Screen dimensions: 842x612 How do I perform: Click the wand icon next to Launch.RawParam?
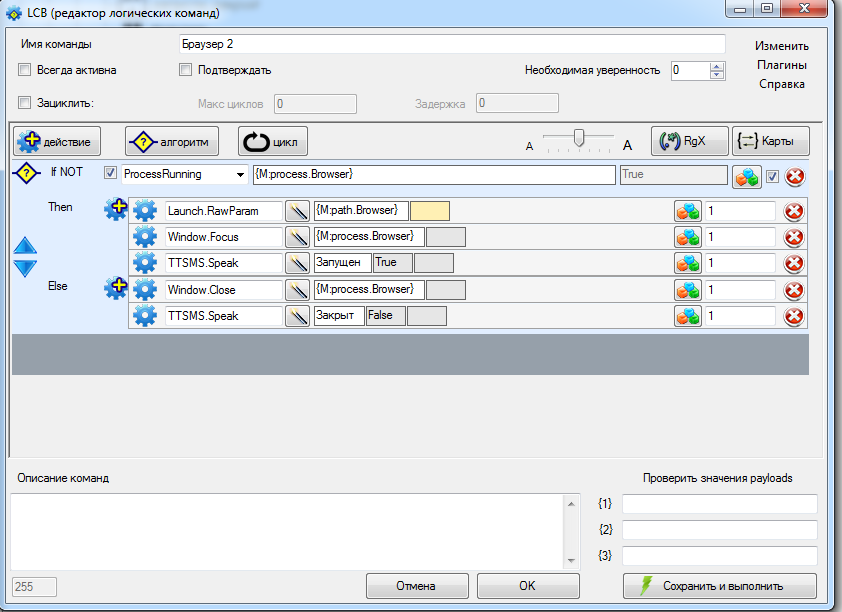point(297,211)
